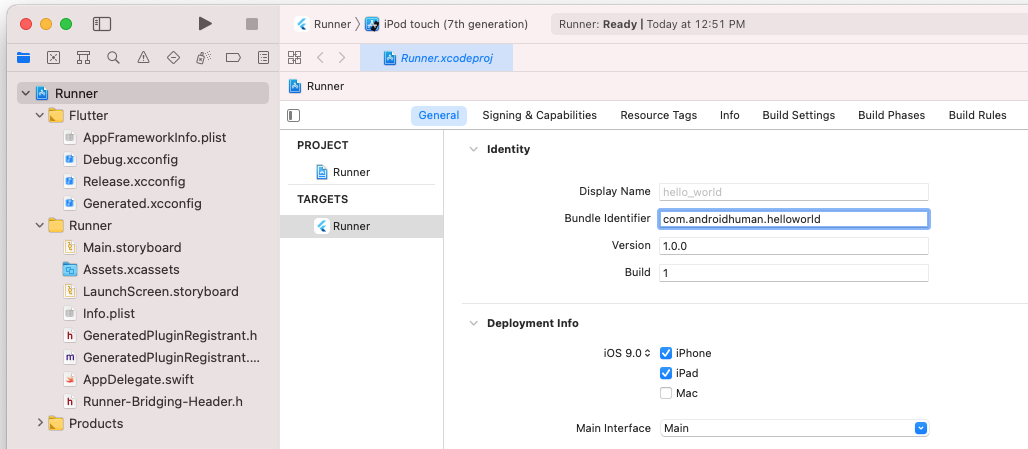1028x449 pixels.
Task: Open the Find navigator magnifier
Action: (113, 58)
